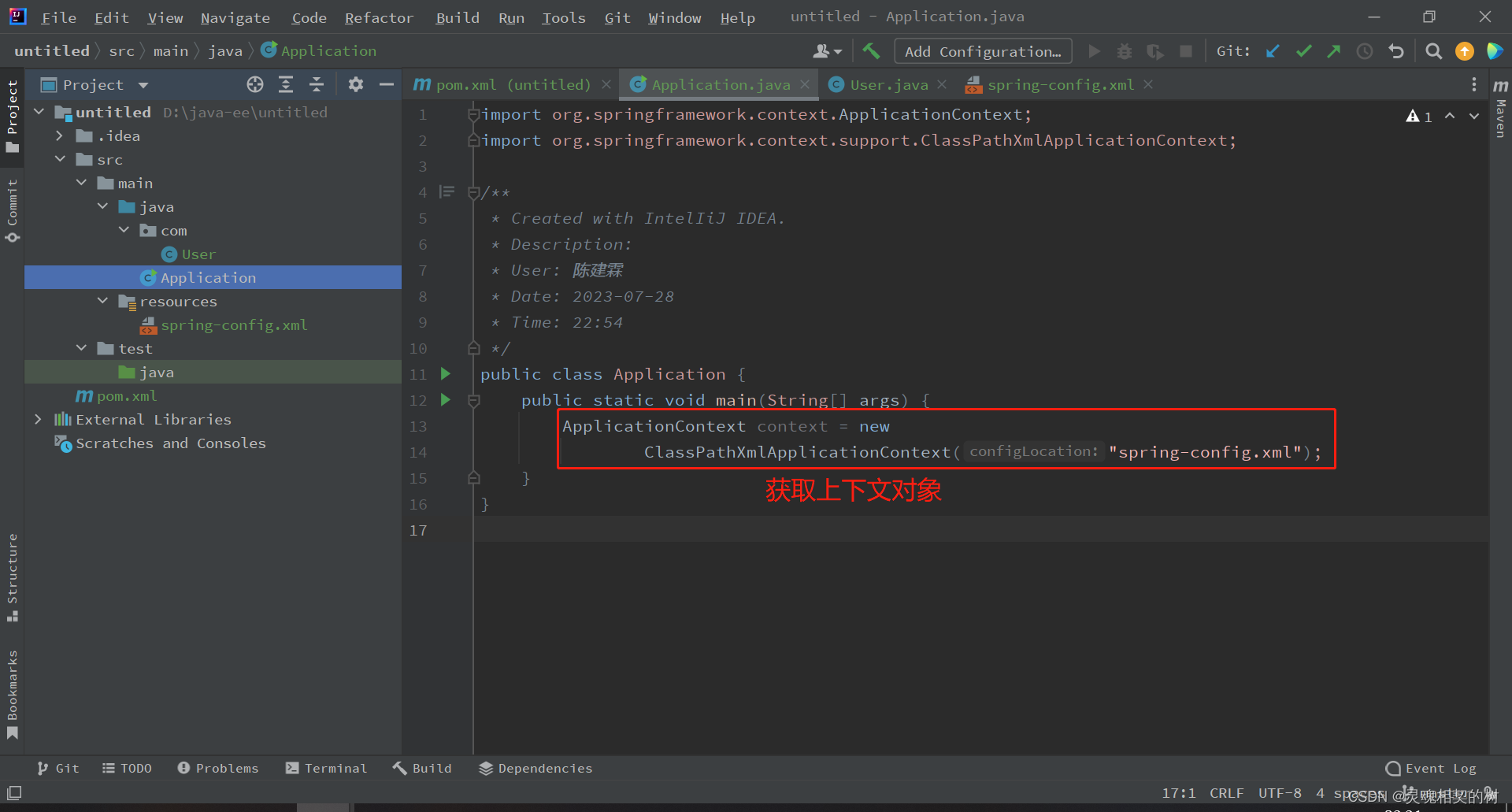This screenshot has width=1512, height=812.
Task: Open the Event Log
Action: (1431, 768)
